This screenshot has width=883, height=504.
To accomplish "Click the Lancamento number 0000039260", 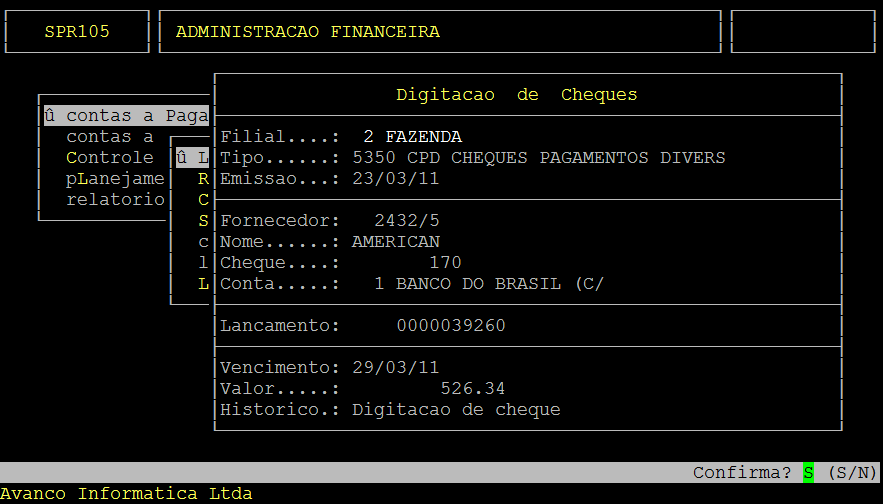I will (x=451, y=326).
